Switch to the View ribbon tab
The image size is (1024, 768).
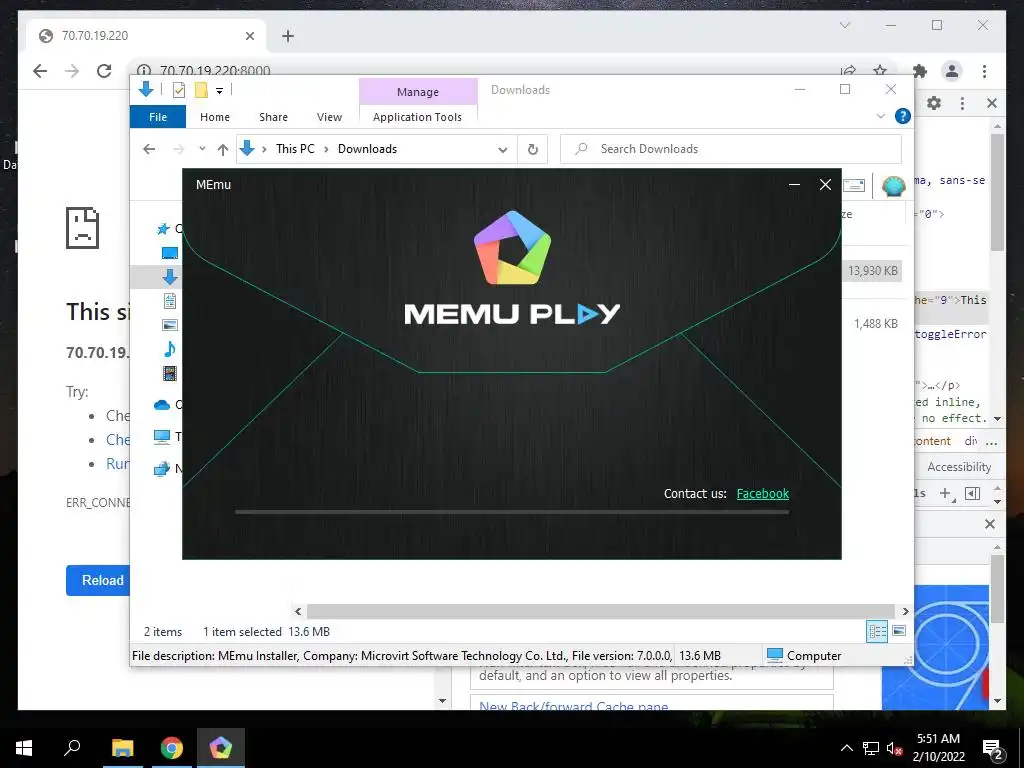(329, 117)
